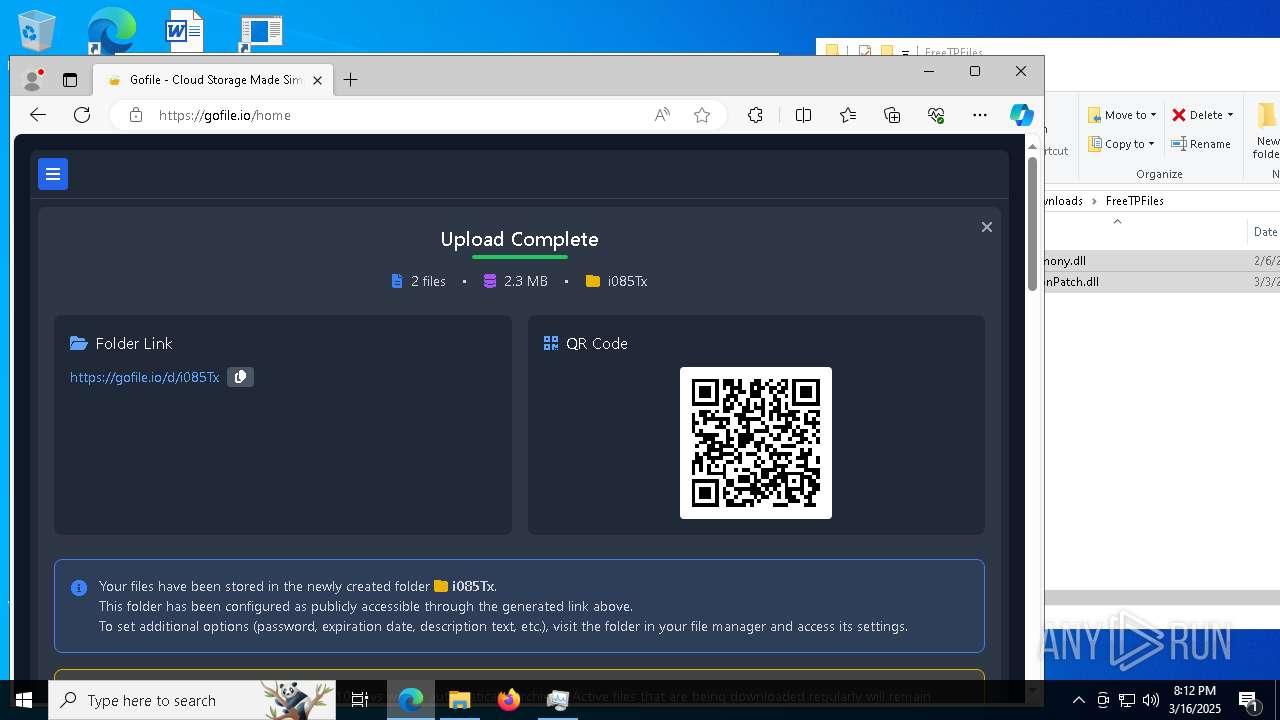Open the taskbar clock showing 8:12 PM
This screenshot has height=720, width=1280.
tap(1195, 700)
